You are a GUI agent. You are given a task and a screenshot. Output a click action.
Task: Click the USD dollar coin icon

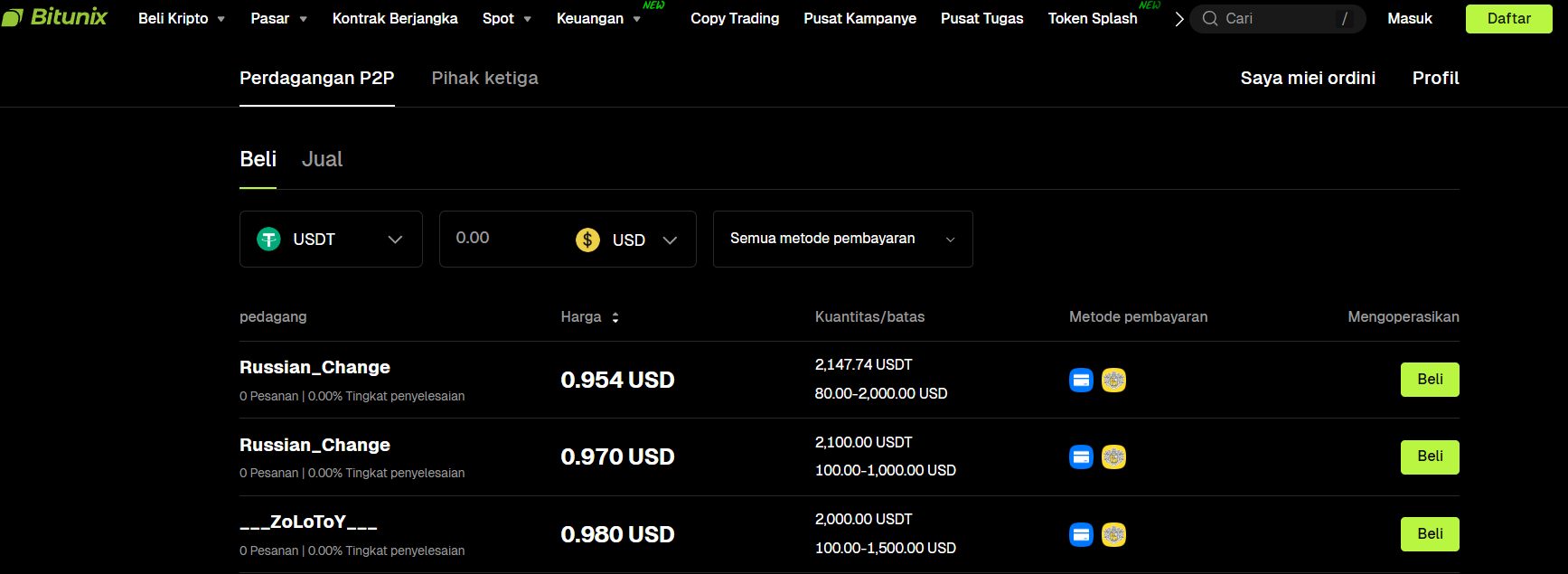click(588, 240)
